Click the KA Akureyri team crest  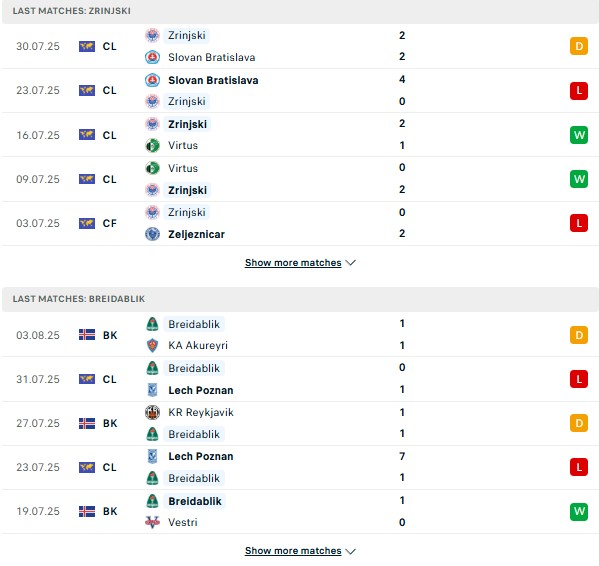[x=152, y=345]
